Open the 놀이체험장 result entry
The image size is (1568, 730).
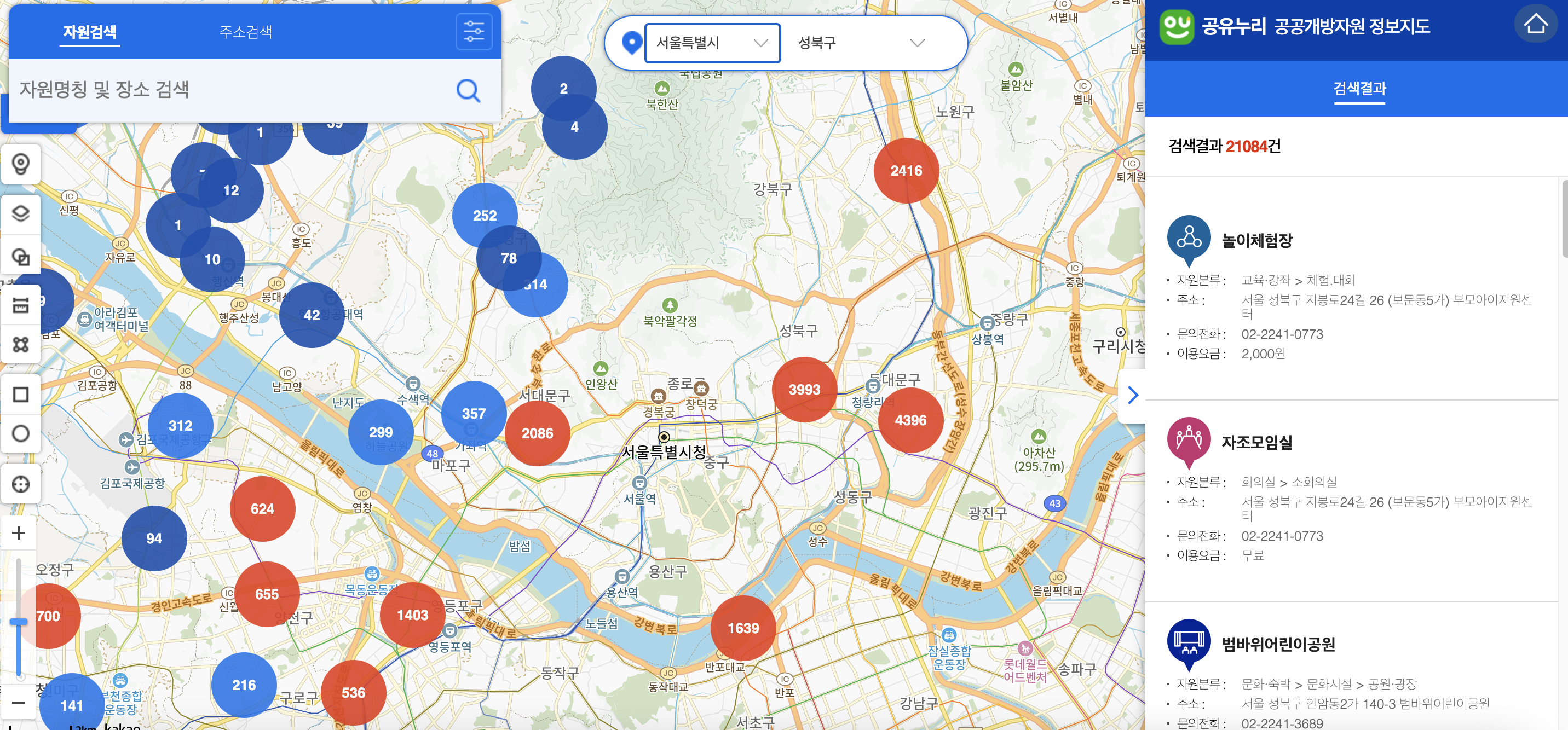click(1257, 241)
